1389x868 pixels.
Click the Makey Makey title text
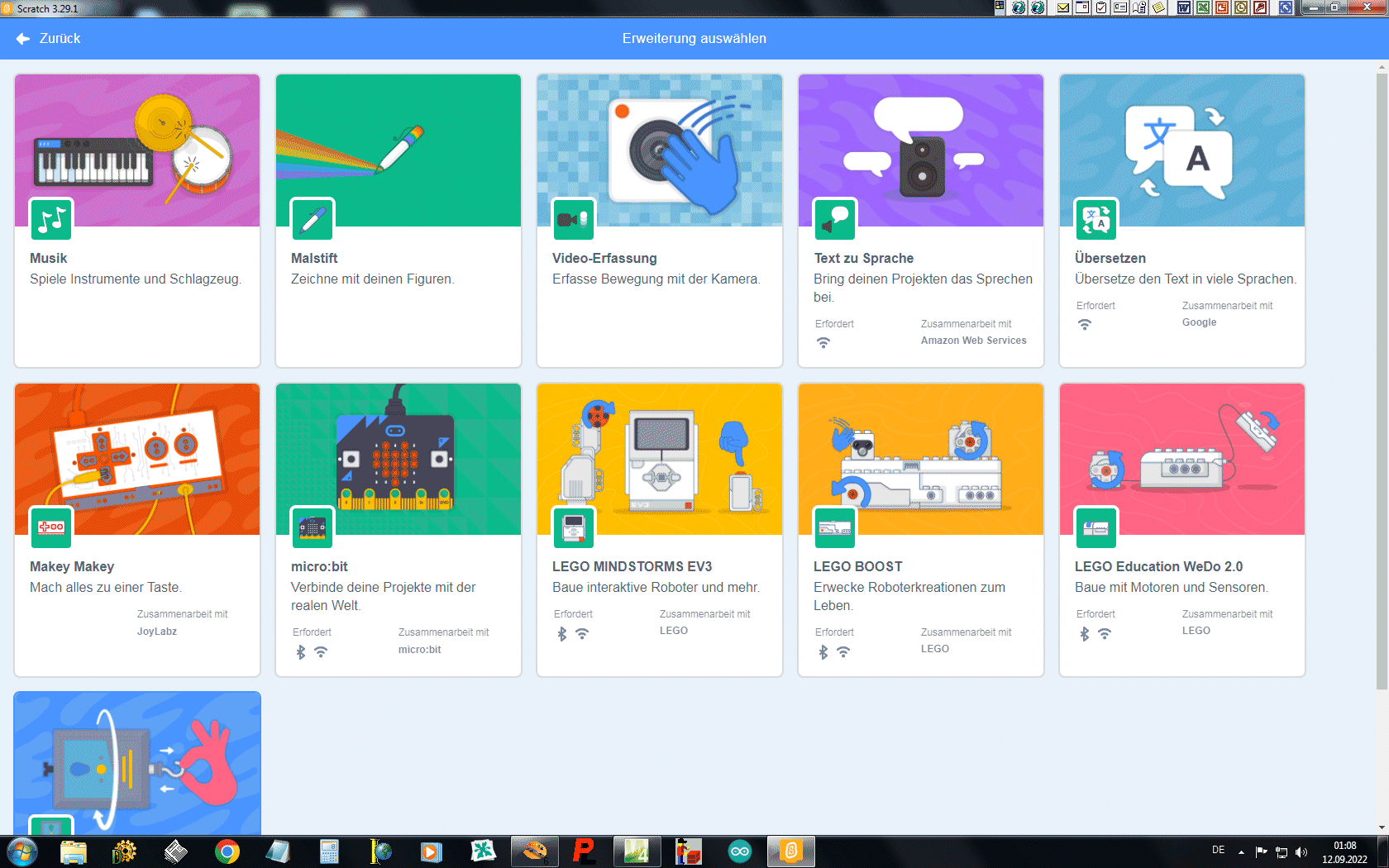click(x=72, y=566)
